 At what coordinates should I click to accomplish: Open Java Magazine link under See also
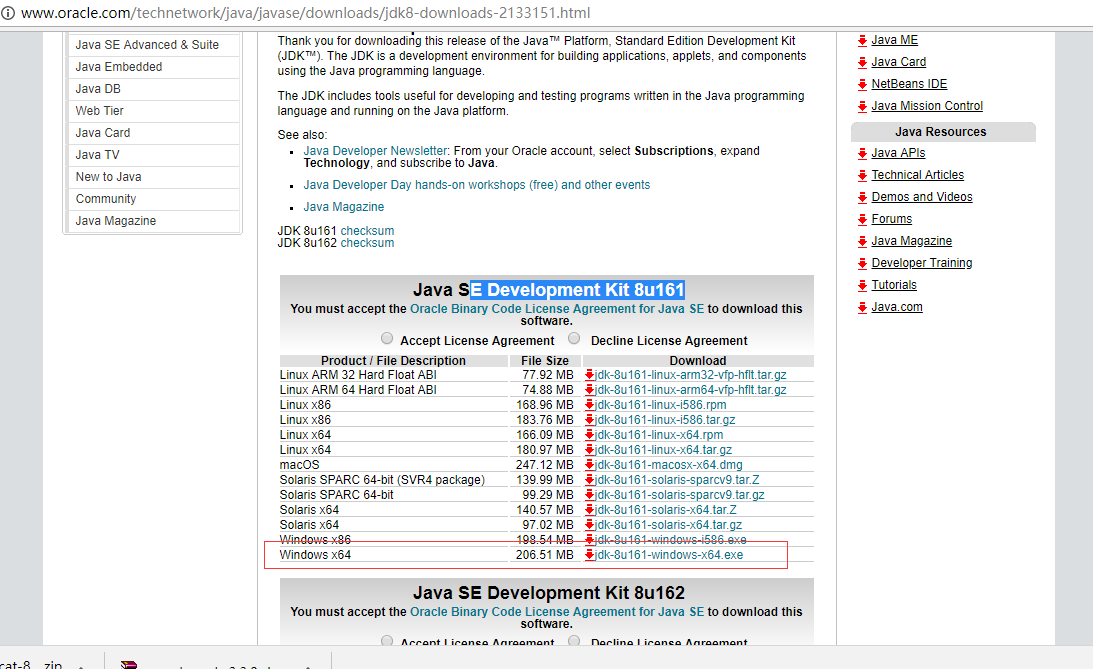pyautogui.click(x=344, y=207)
